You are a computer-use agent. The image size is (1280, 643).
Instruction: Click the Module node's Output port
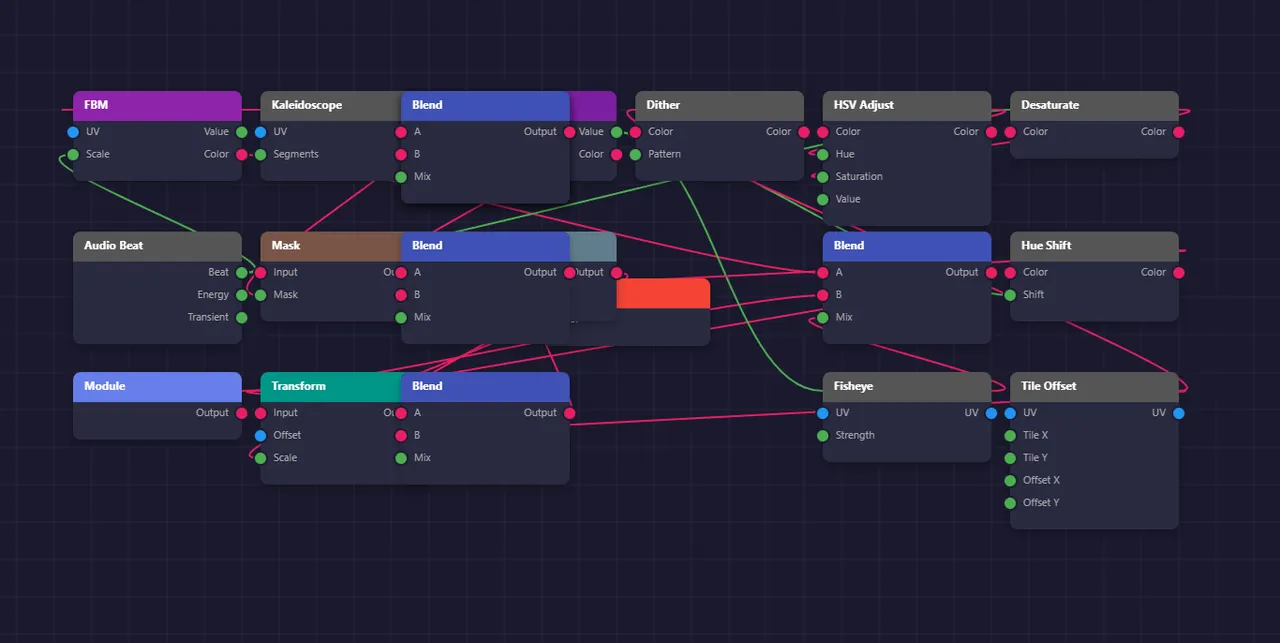pos(241,413)
